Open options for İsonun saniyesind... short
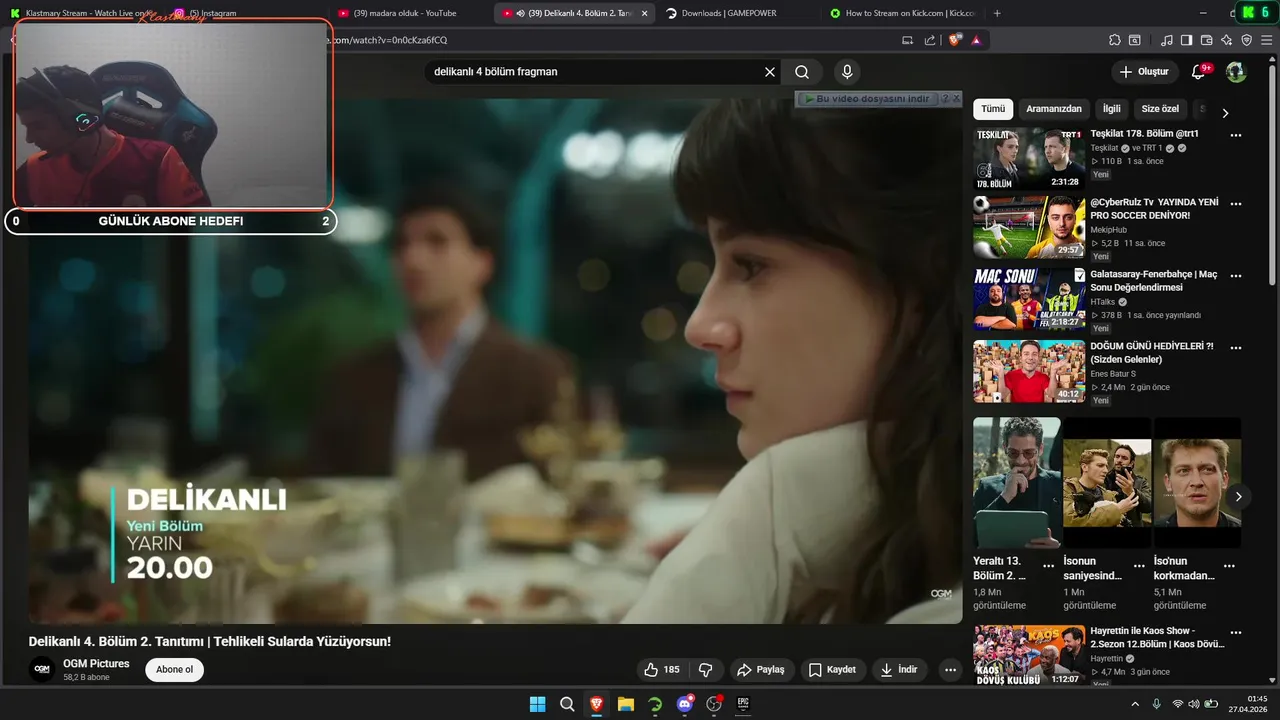Image resolution: width=1280 pixels, height=720 pixels. (x=1139, y=566)
